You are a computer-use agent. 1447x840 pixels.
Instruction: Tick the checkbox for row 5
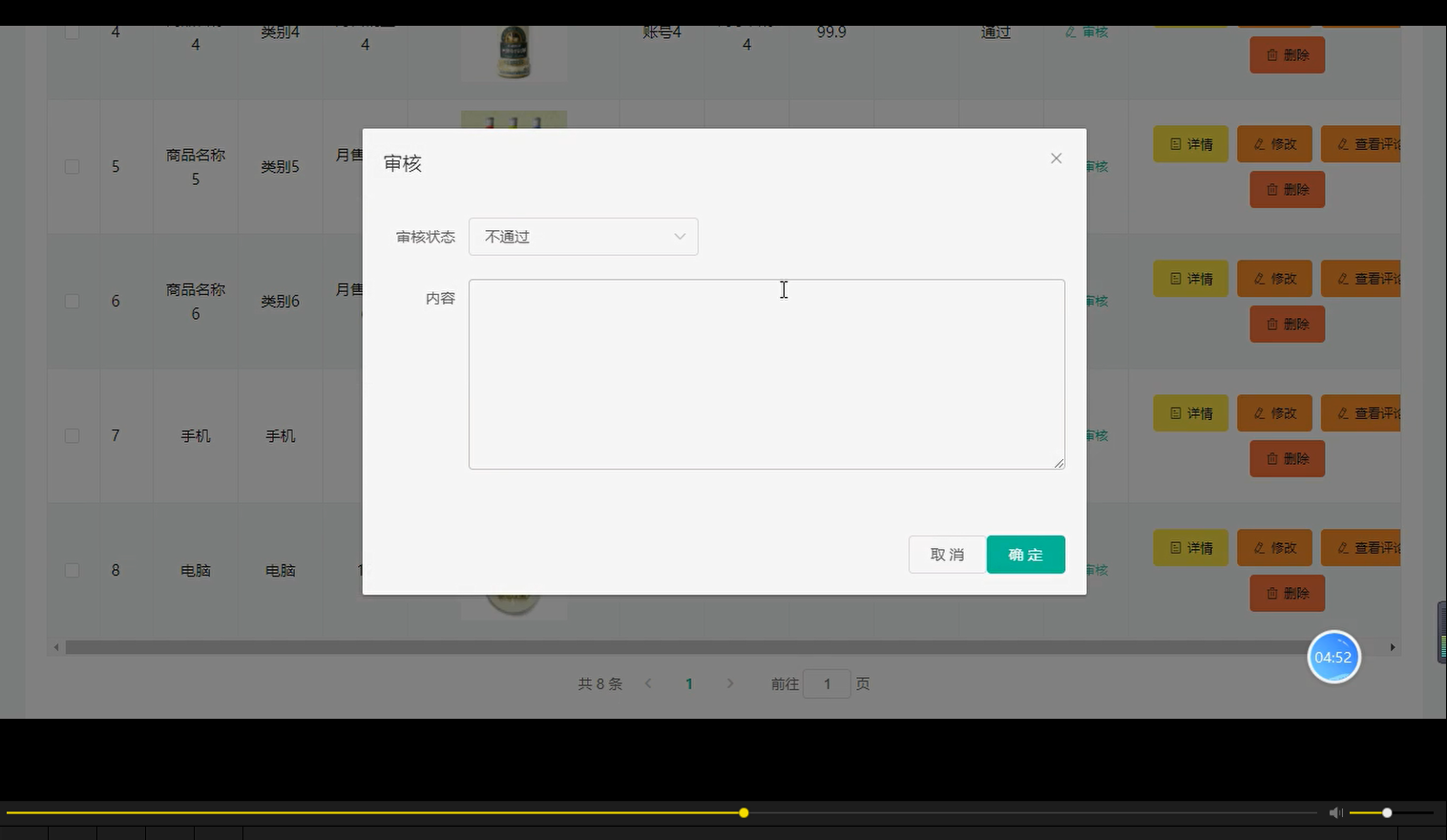point(72,167)
